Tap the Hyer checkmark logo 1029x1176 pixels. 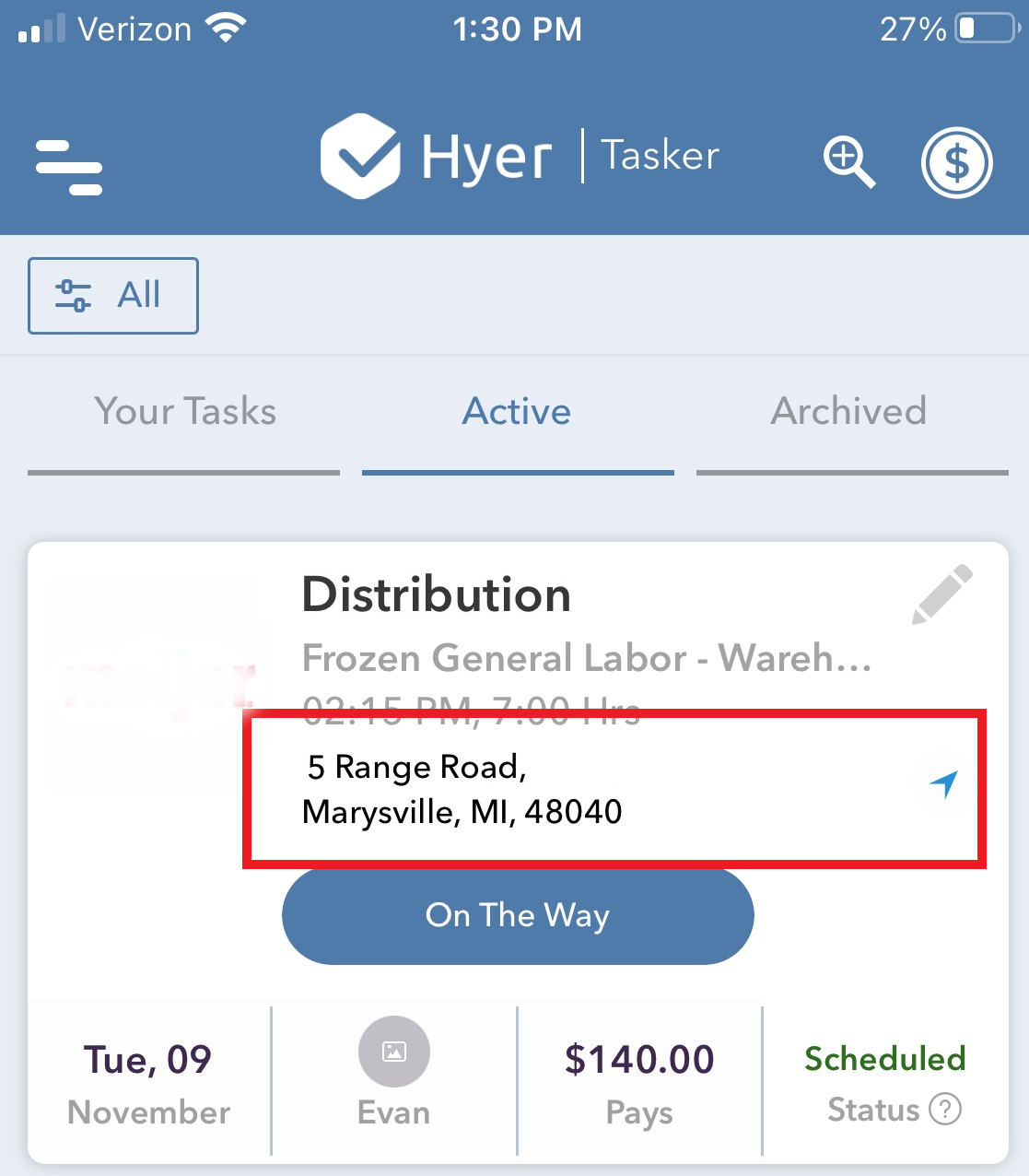tap(360, 156)
